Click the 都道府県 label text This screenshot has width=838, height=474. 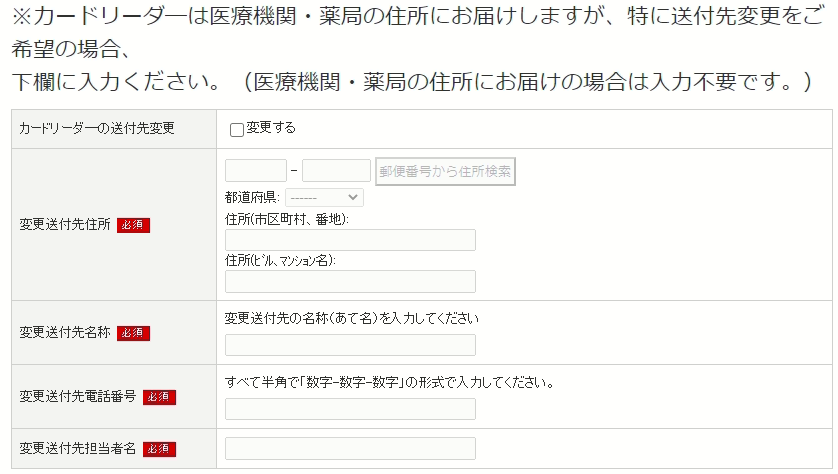click(x=254, y=198)
